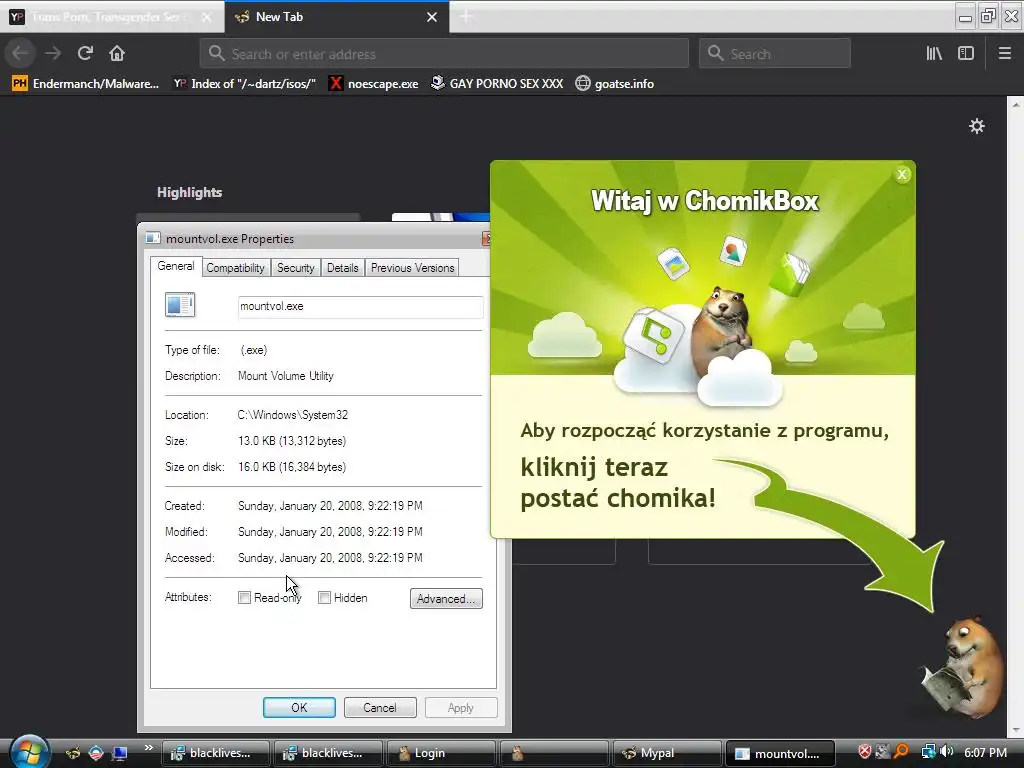This screenshot has width=1024, height=768.
Task: Open the browser home page
Action: point(117,54)
